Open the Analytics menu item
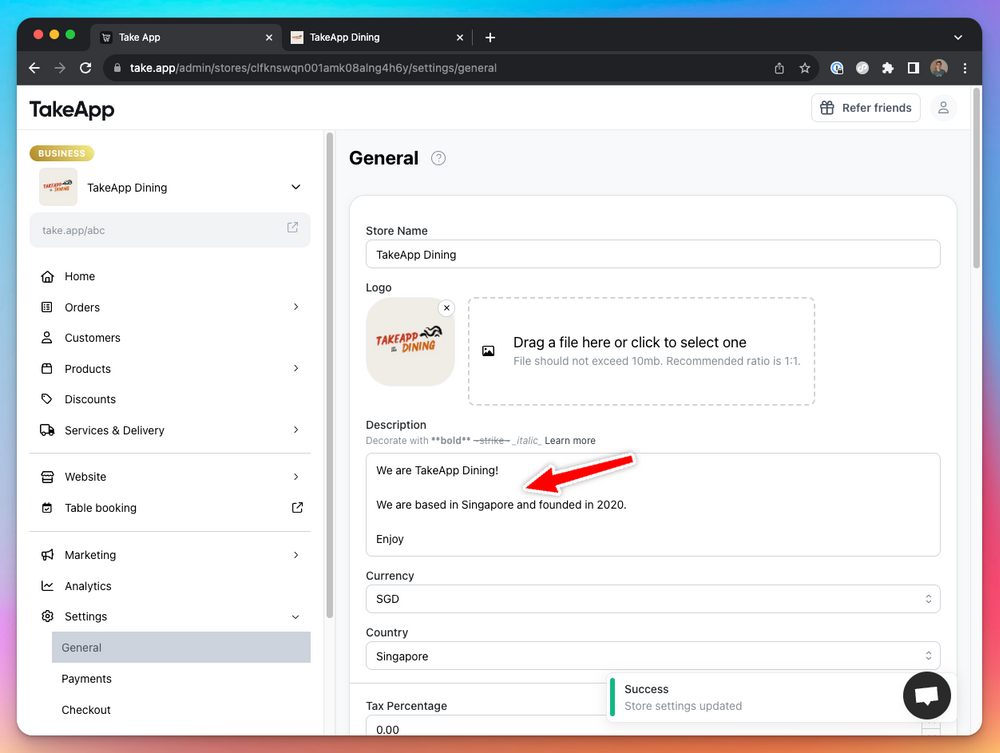 [x=170, y=585]
